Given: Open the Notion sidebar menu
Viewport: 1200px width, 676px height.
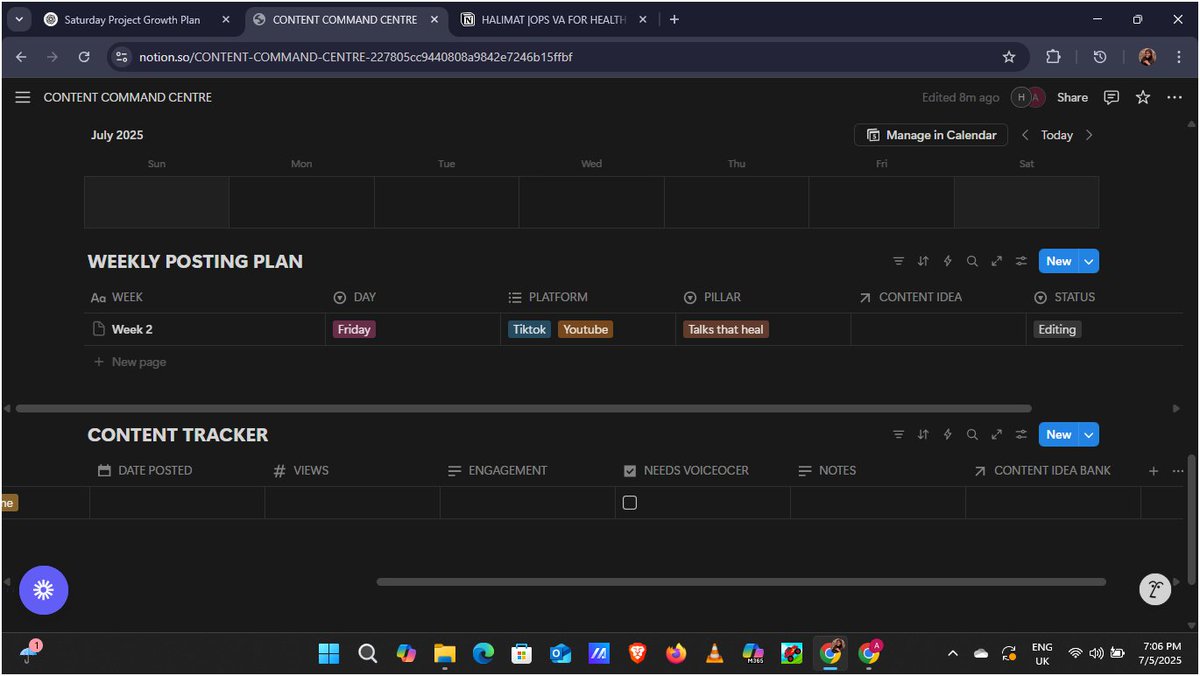Looking at the screenshot, I should coord(22,97).
